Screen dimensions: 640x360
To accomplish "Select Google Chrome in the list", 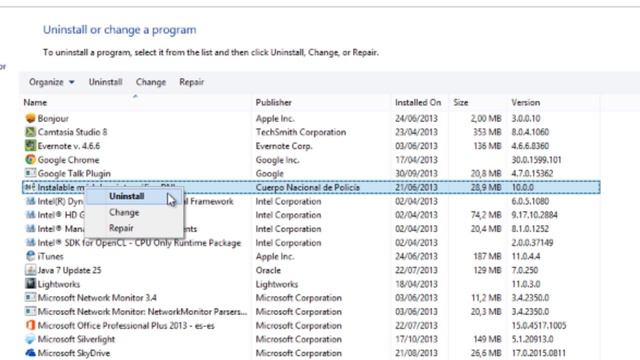I will point(68,160).
